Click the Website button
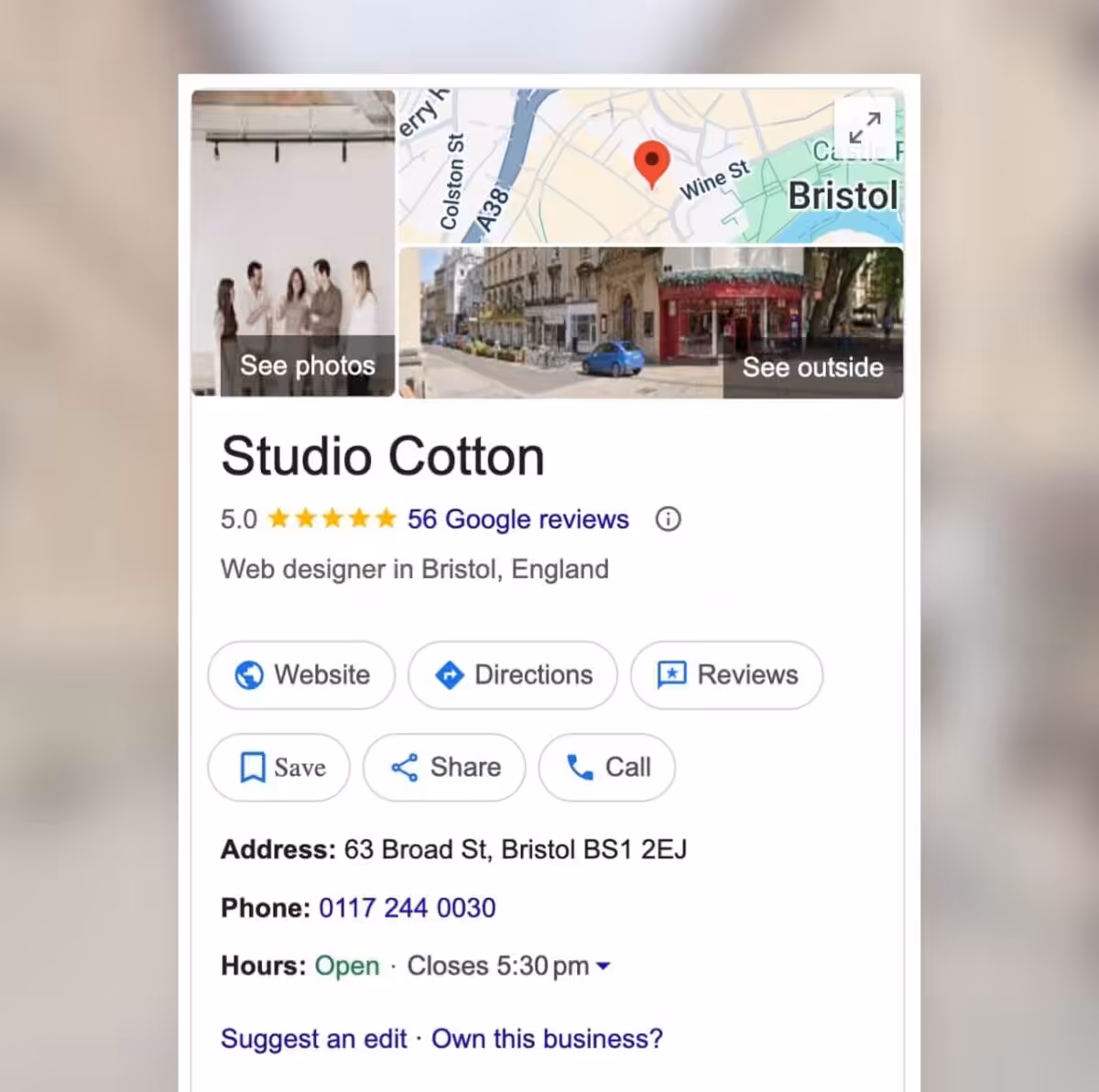This screenshot has width=1099, height=1092. (301, 675)
